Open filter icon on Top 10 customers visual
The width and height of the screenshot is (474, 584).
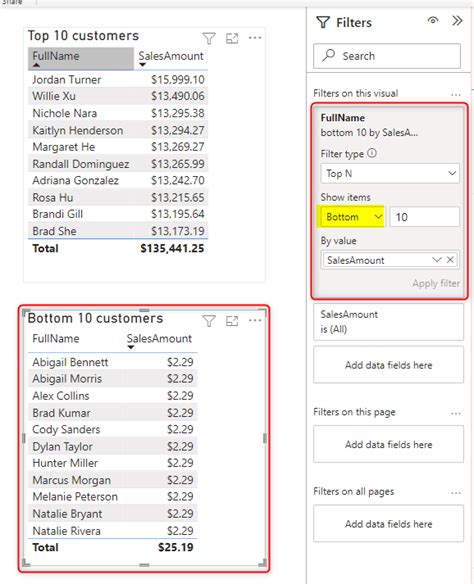point(209,38)
